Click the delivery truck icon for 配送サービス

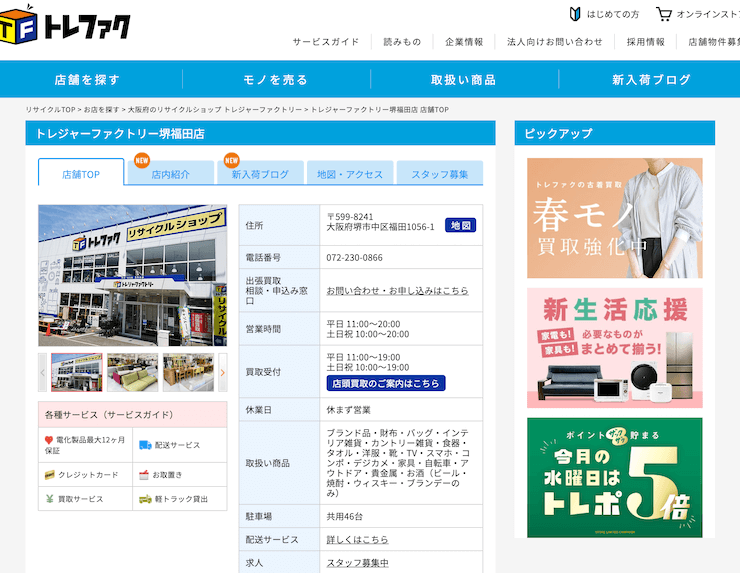pos(145,445)
